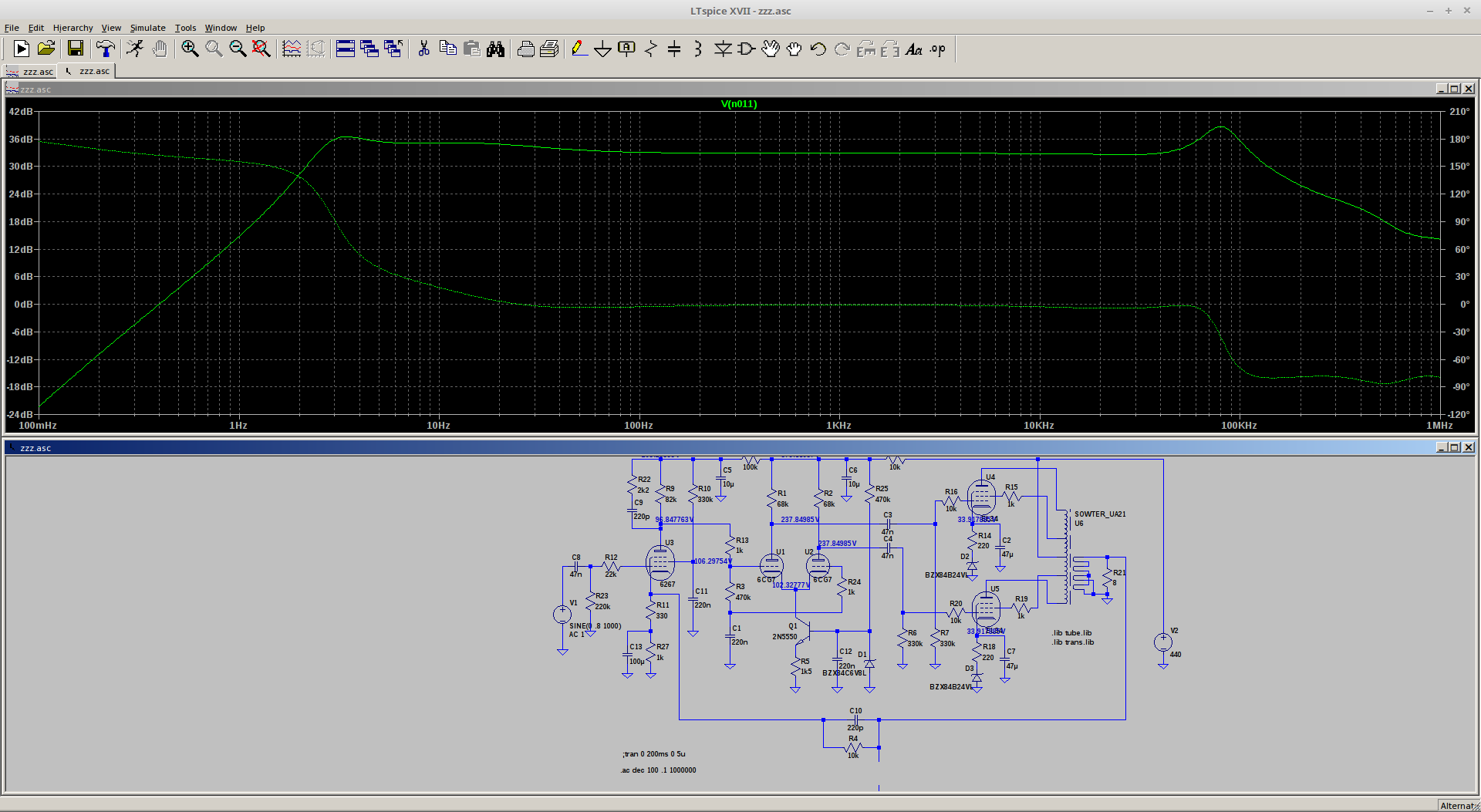
Task: Click the 36dB left axis label
Action: tap(21, 139)
